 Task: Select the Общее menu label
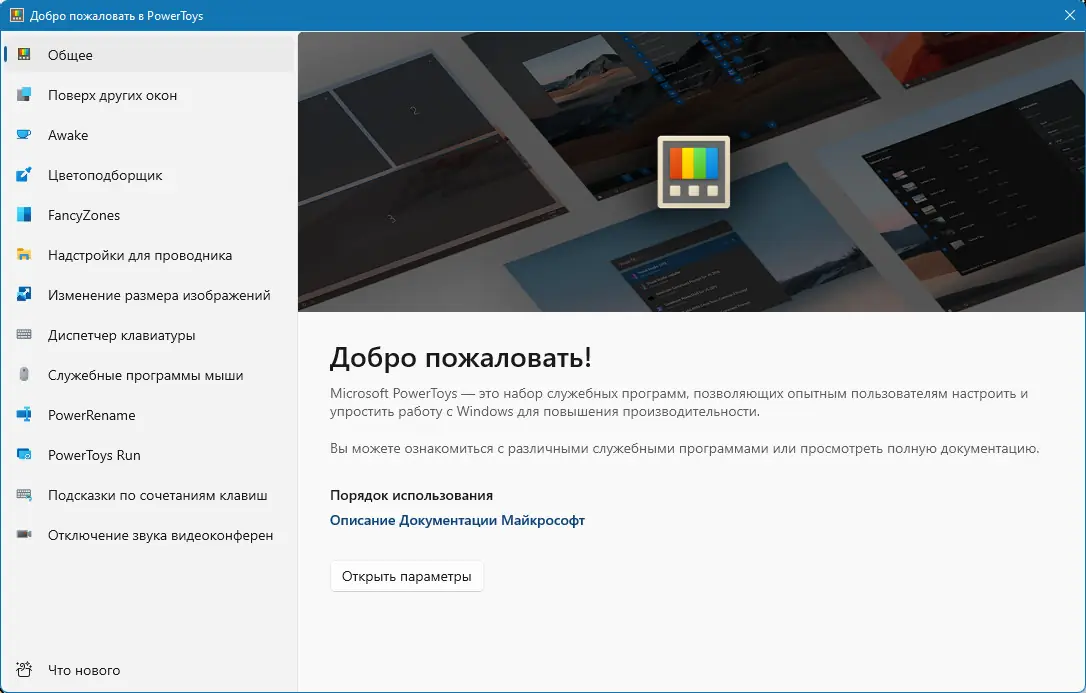(70, 55)
